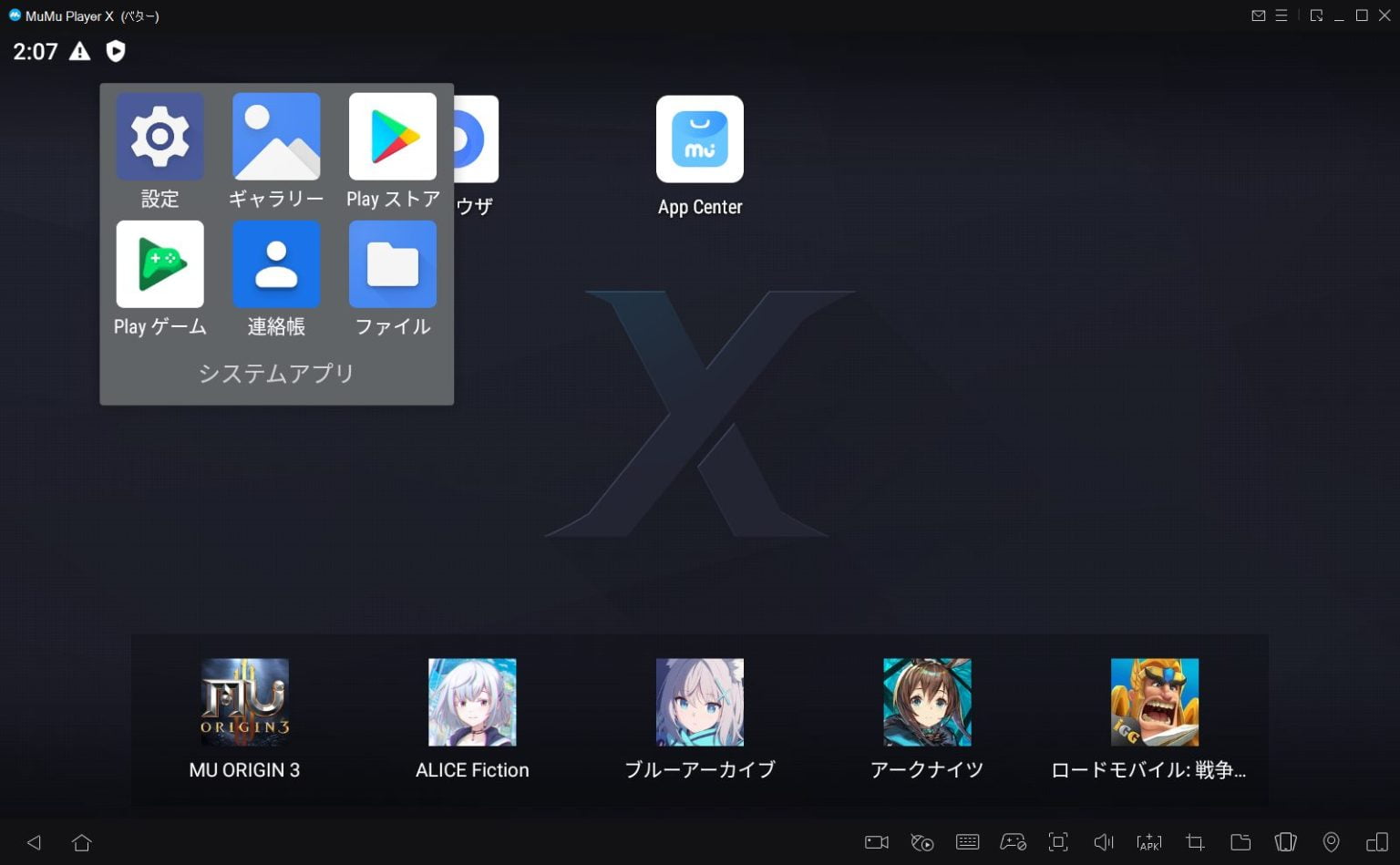Set a virtual GPS location
1400x865 pixels.
(1331, 842)
